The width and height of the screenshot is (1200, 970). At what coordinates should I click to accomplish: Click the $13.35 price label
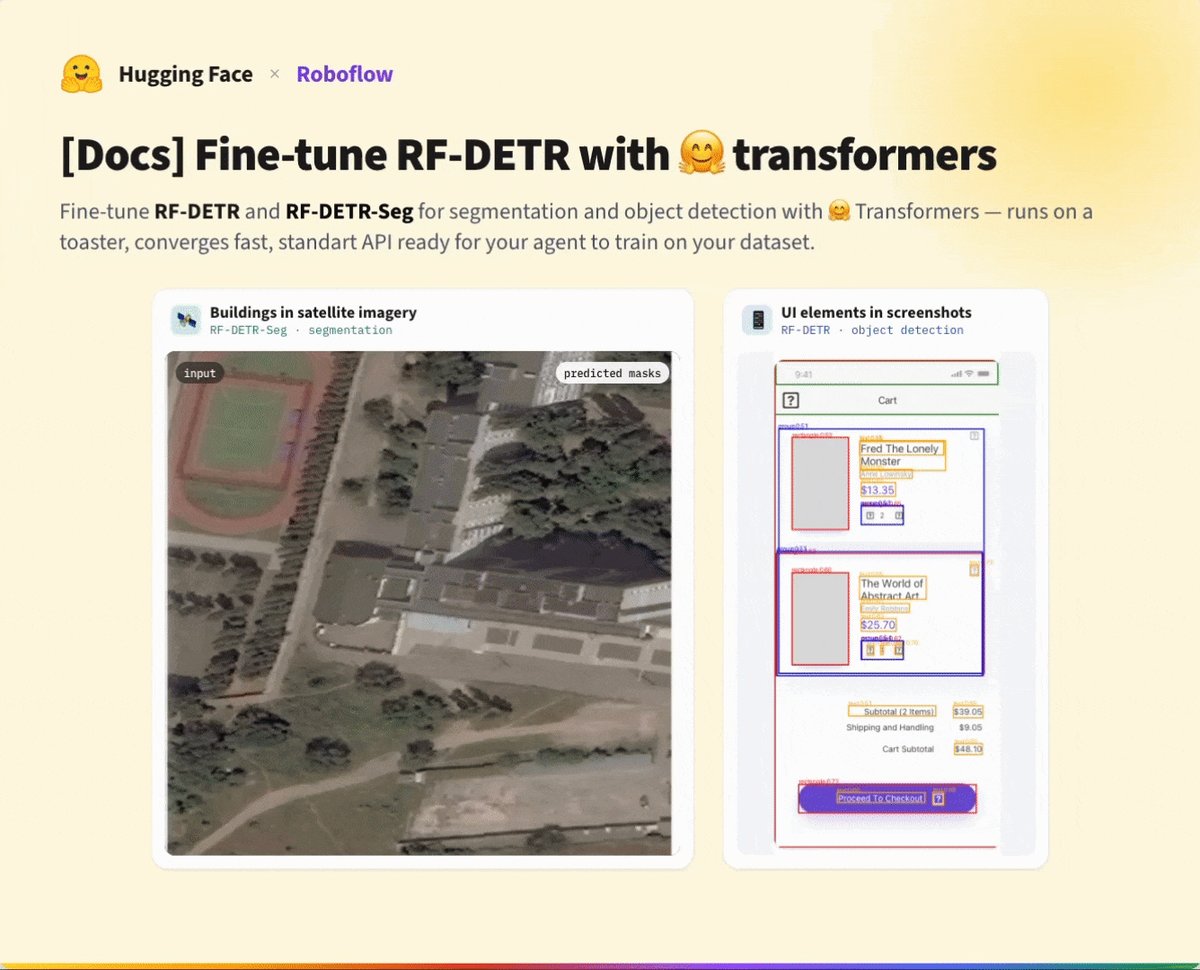click(877, 490)
